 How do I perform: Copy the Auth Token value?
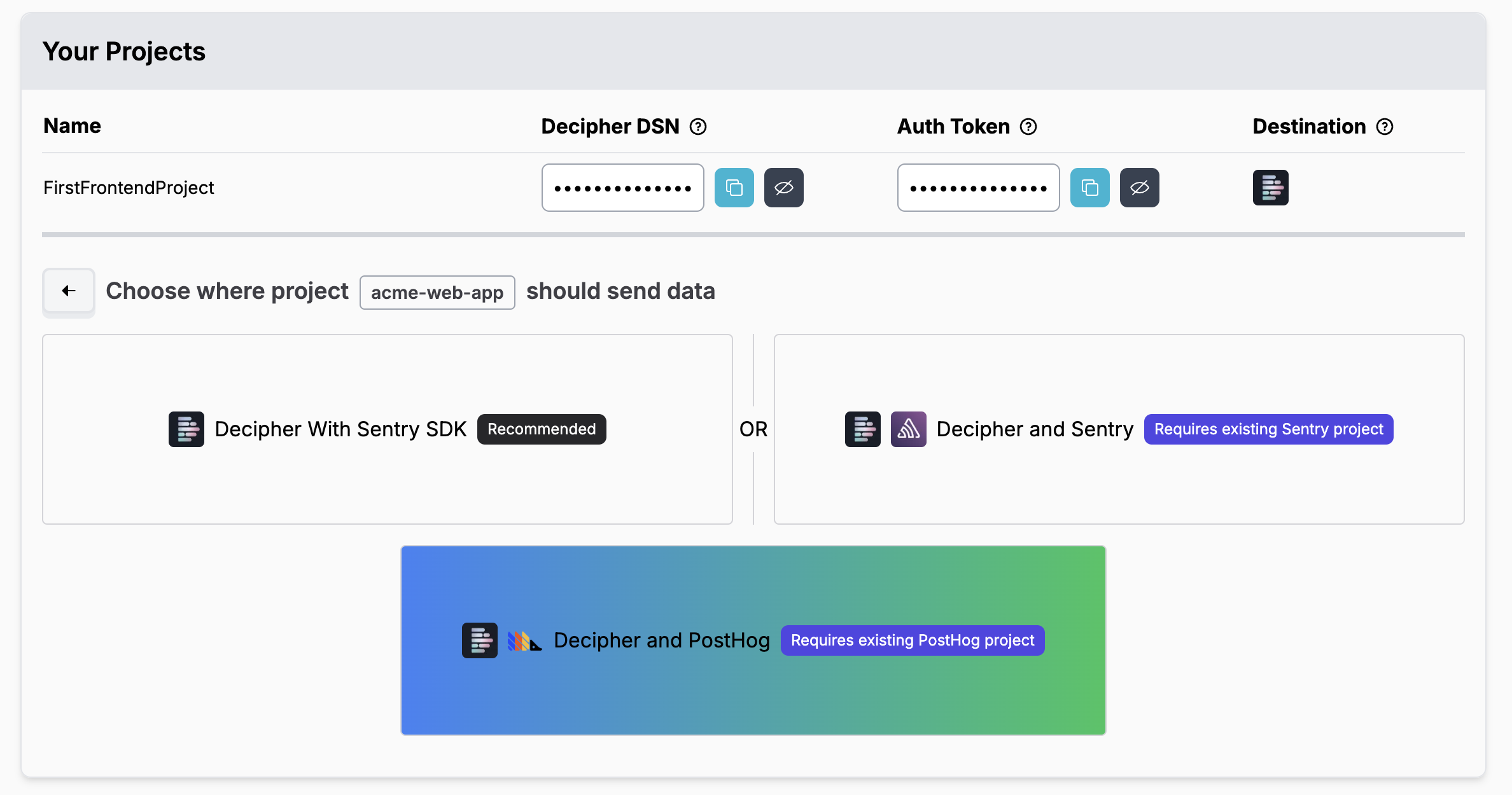coord(1089,188)
